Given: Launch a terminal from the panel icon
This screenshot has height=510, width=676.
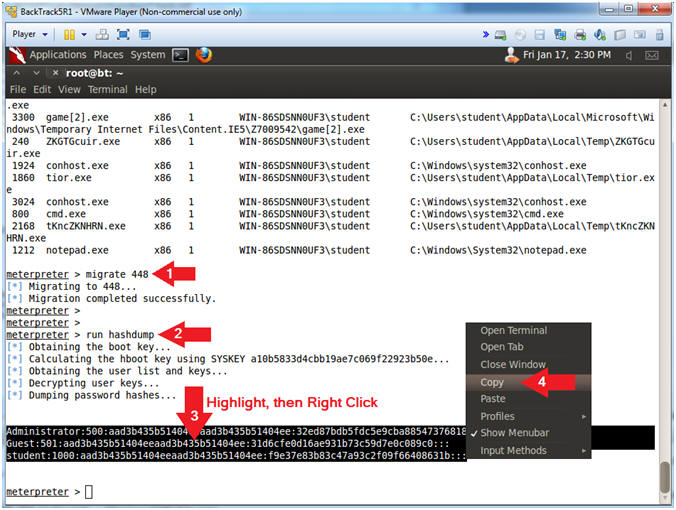Looking at the screenshot, I should point(180,55).
